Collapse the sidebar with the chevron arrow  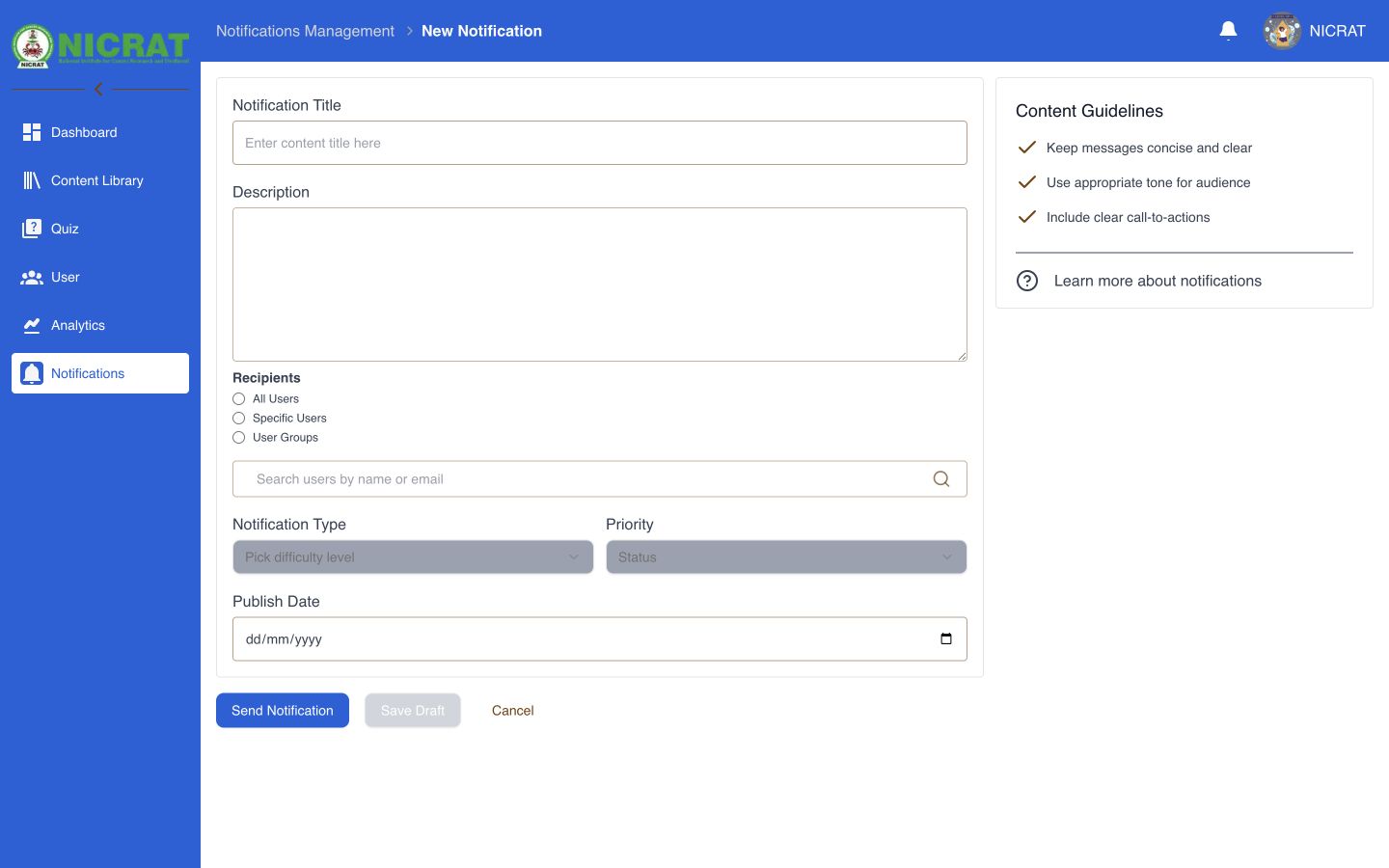pyautogui.click(x=98, y=89)
